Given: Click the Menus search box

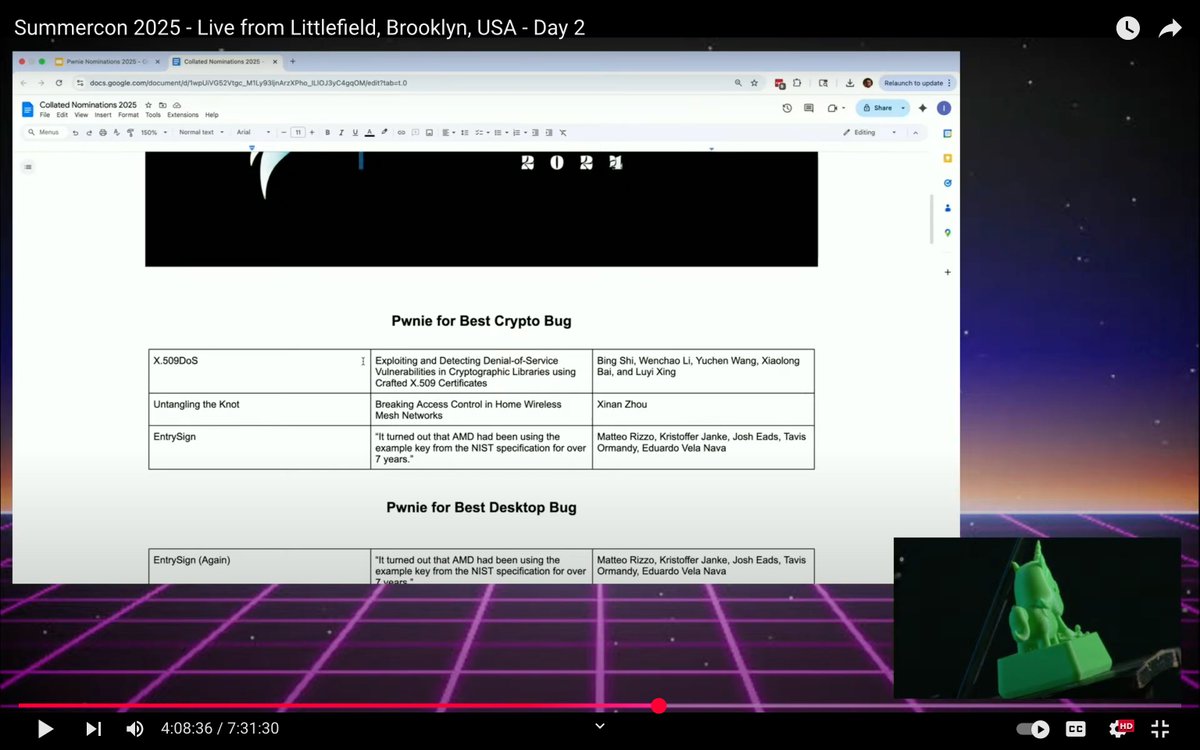Looking at the screenshot, I should pyautogui.click(x=46, y=132).
